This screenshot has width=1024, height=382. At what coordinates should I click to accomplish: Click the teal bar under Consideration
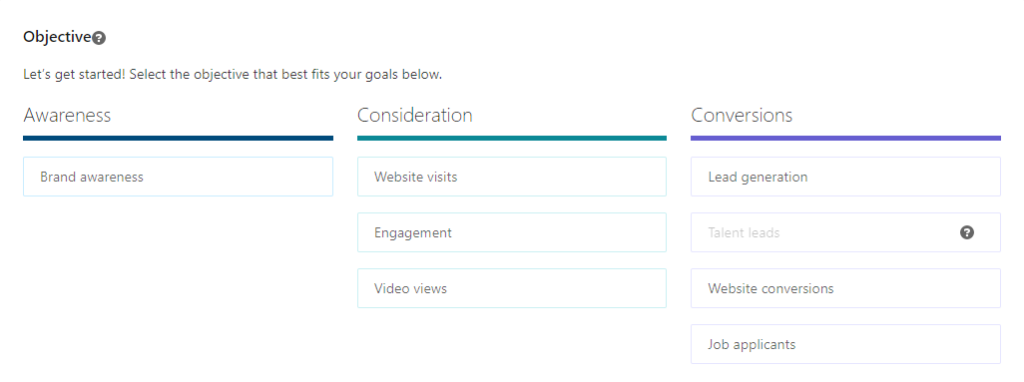point(511,138)
